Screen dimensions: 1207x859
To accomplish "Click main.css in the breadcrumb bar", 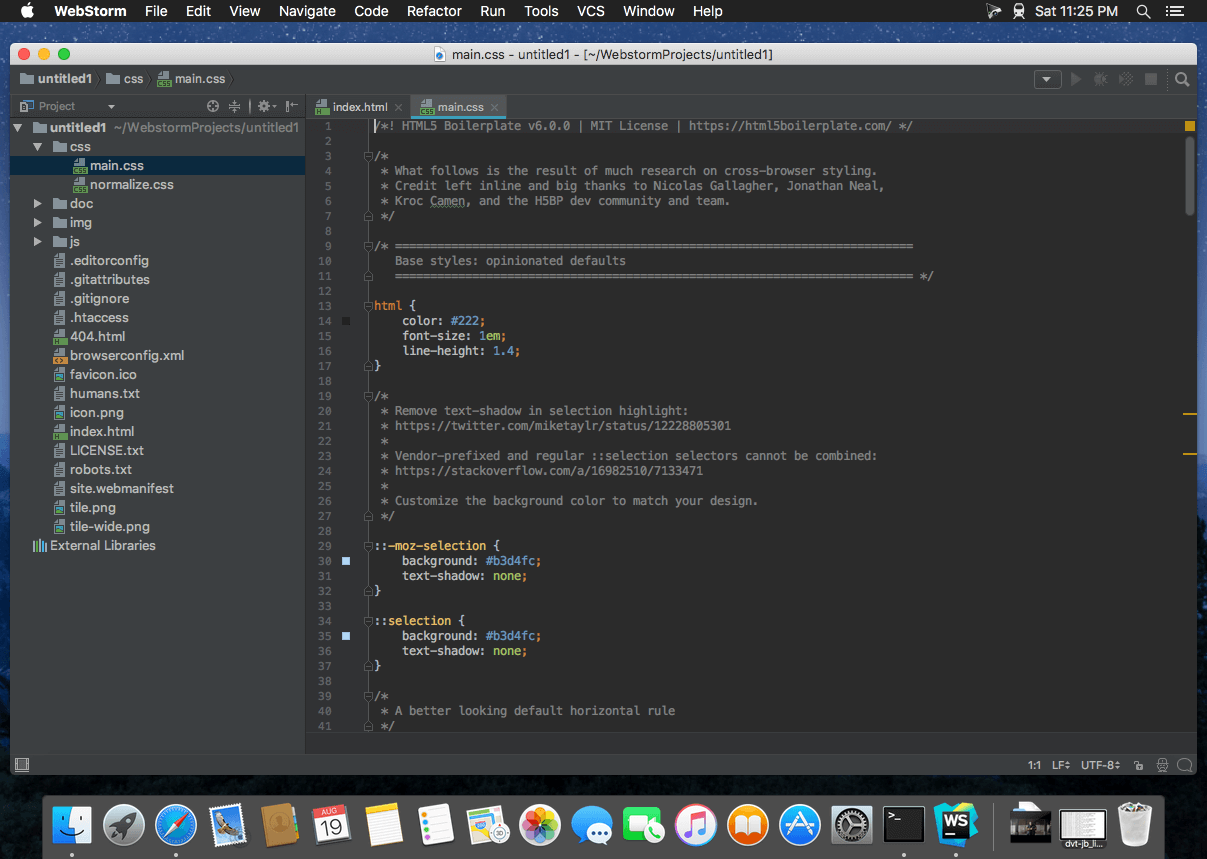I will pos(191,79).
